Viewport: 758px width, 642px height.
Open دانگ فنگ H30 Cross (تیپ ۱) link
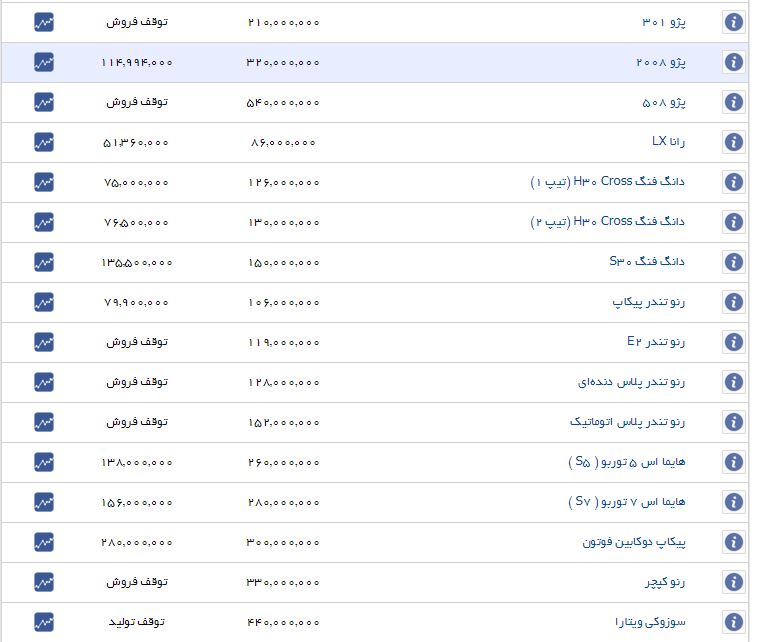[607, 182]
